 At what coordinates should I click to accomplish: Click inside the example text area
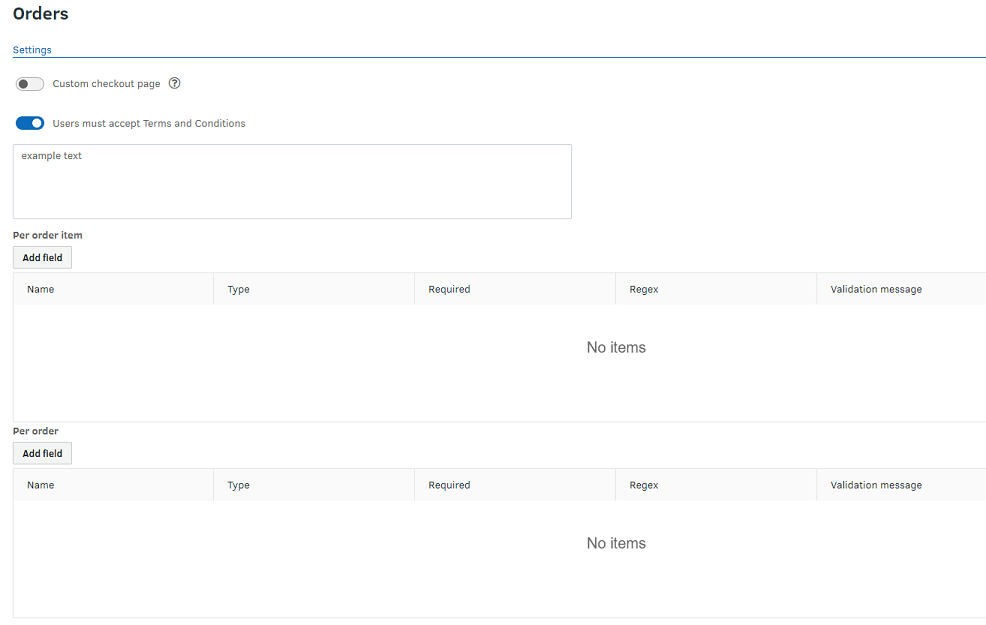pos(292,182)
